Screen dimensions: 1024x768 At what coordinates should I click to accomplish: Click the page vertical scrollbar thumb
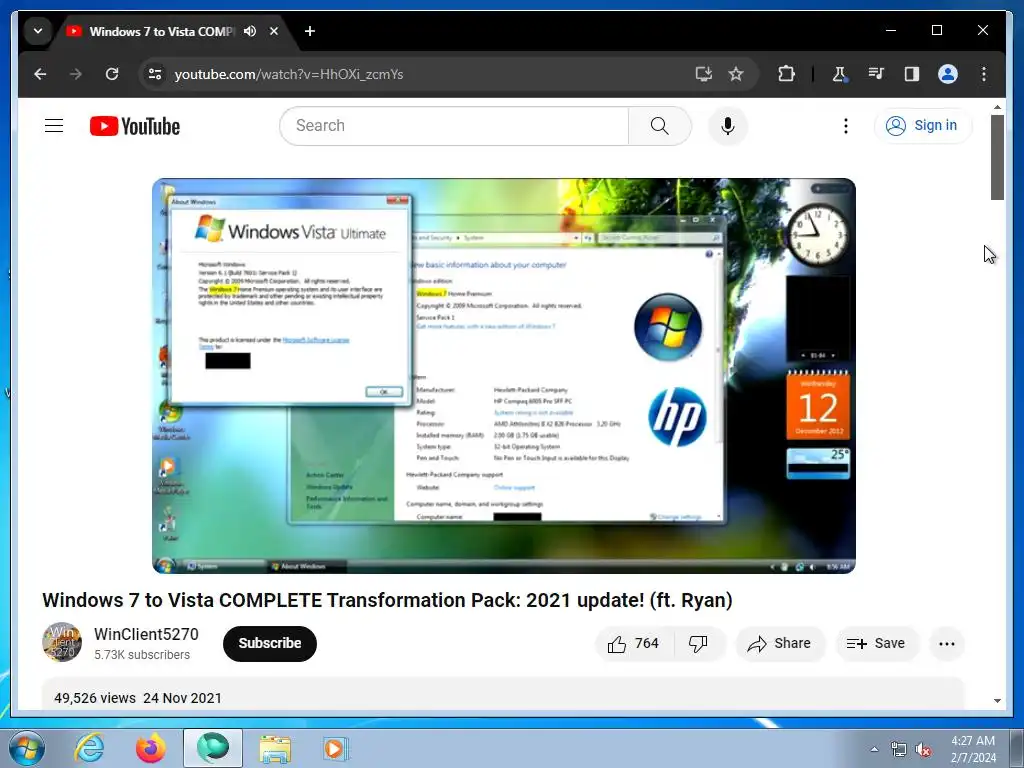click(x=997, y=157)
